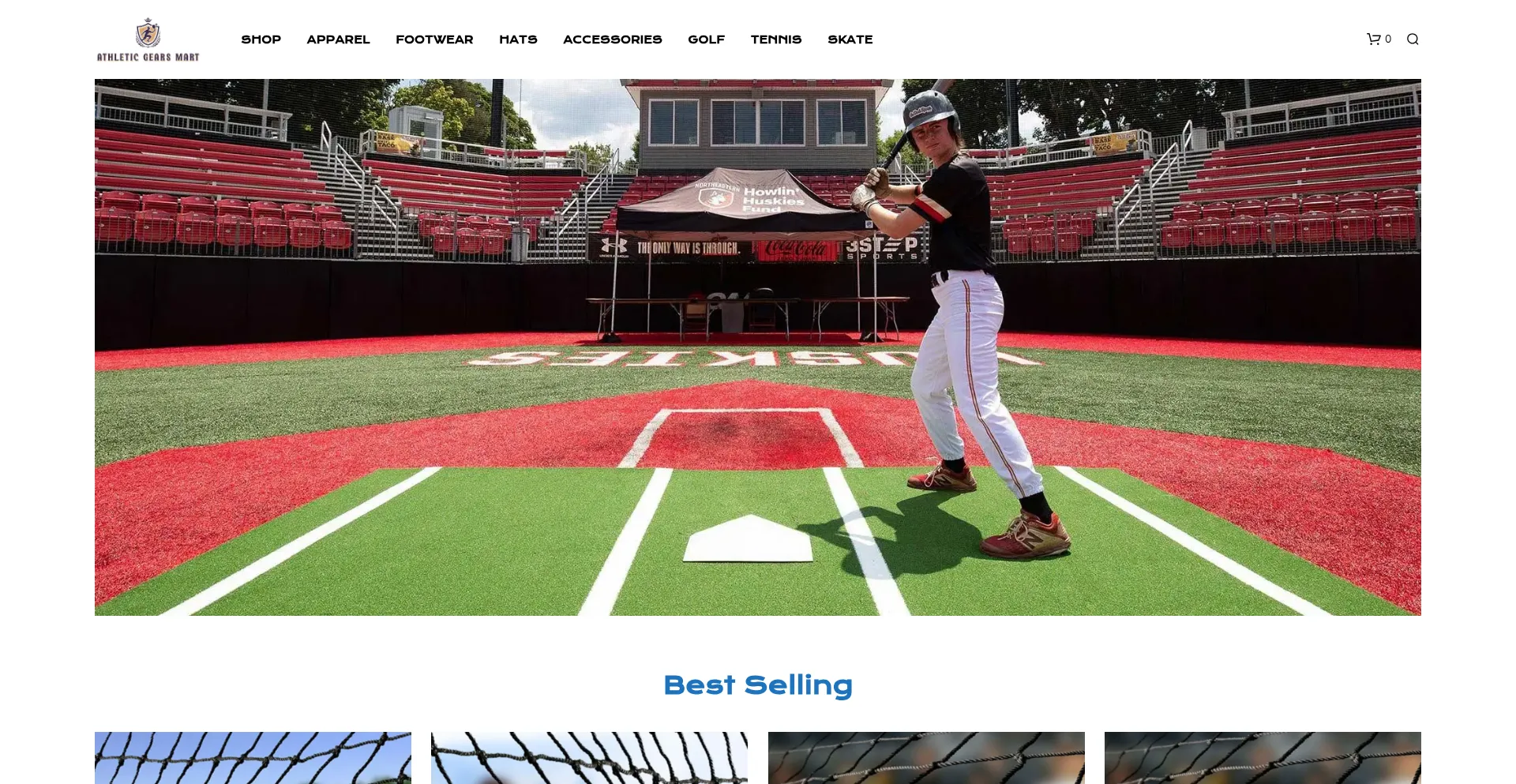
Task: Open the shopping cart icon
Action: point(1373,39)
